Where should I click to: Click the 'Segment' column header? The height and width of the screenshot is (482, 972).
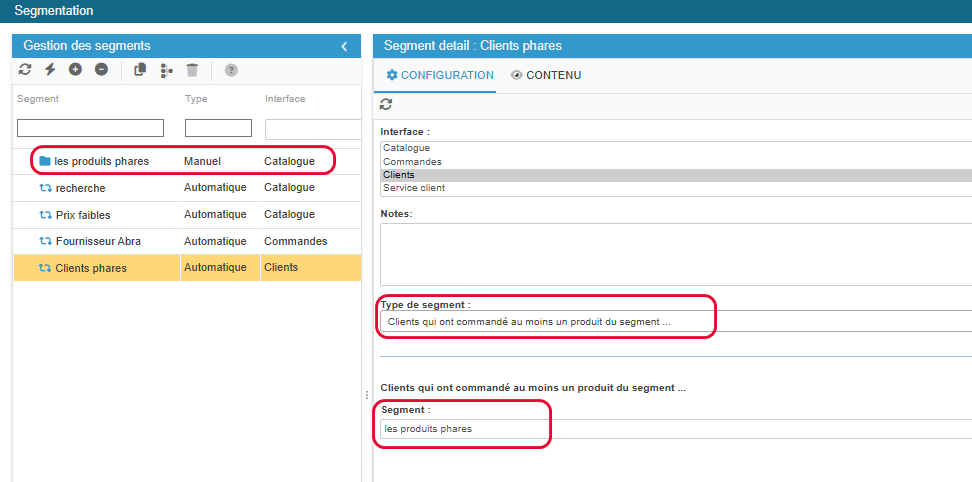click(x=38, y=99)
